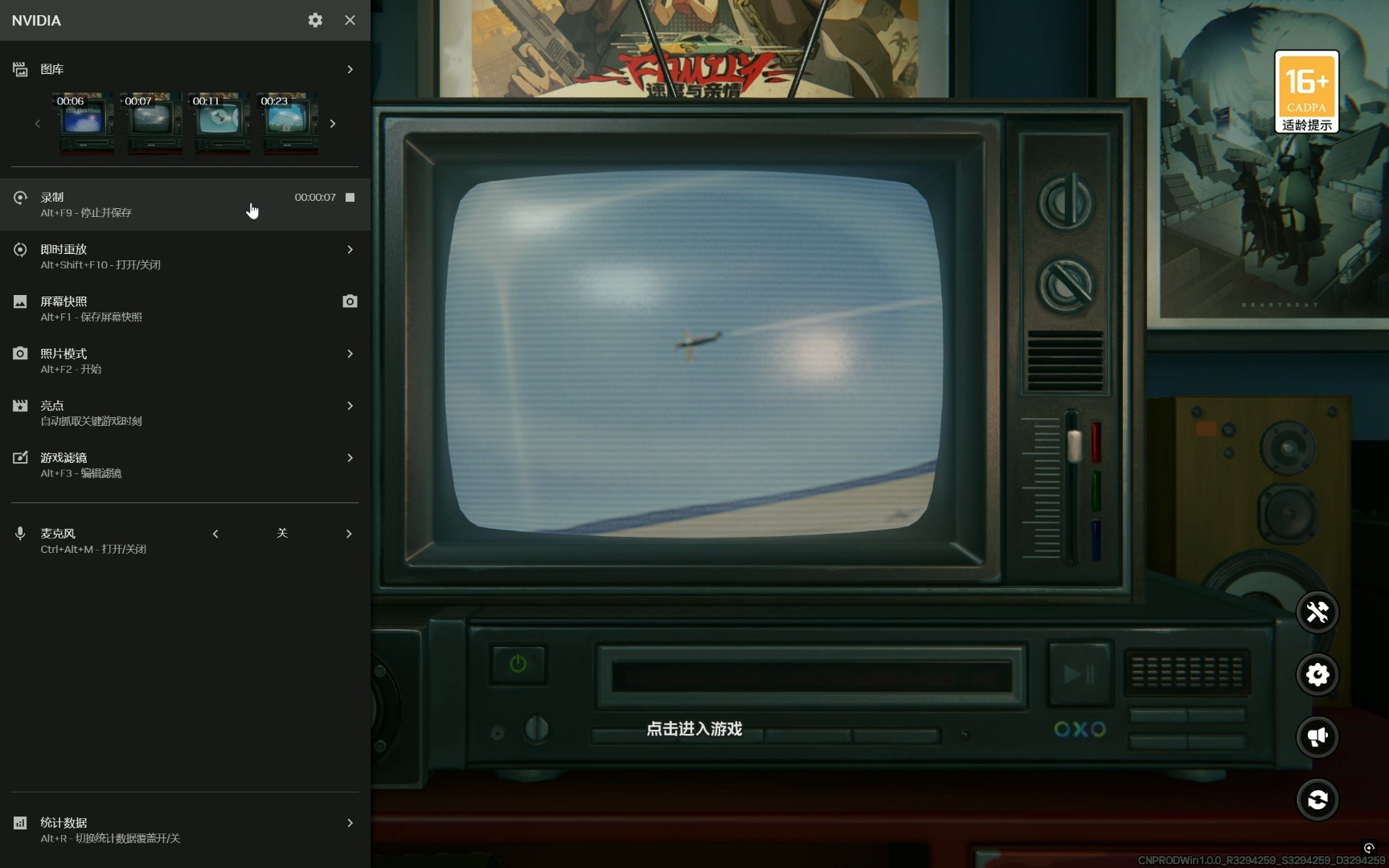Click the NVIDIA recording status indicator
The height and width of the screenshot is (868, 1389).
point(1369,848)
